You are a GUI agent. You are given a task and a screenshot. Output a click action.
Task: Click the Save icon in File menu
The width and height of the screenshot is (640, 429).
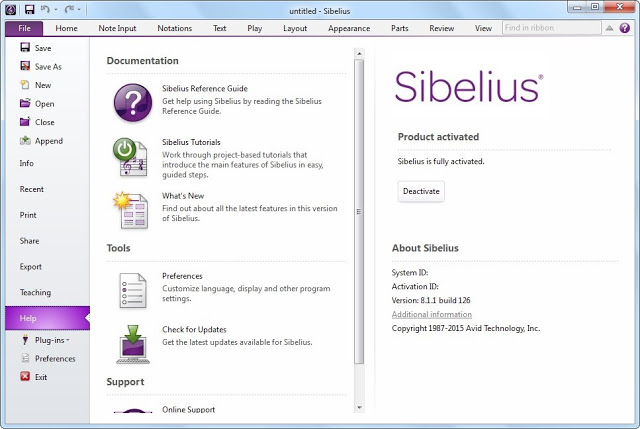tap(25, 47)
